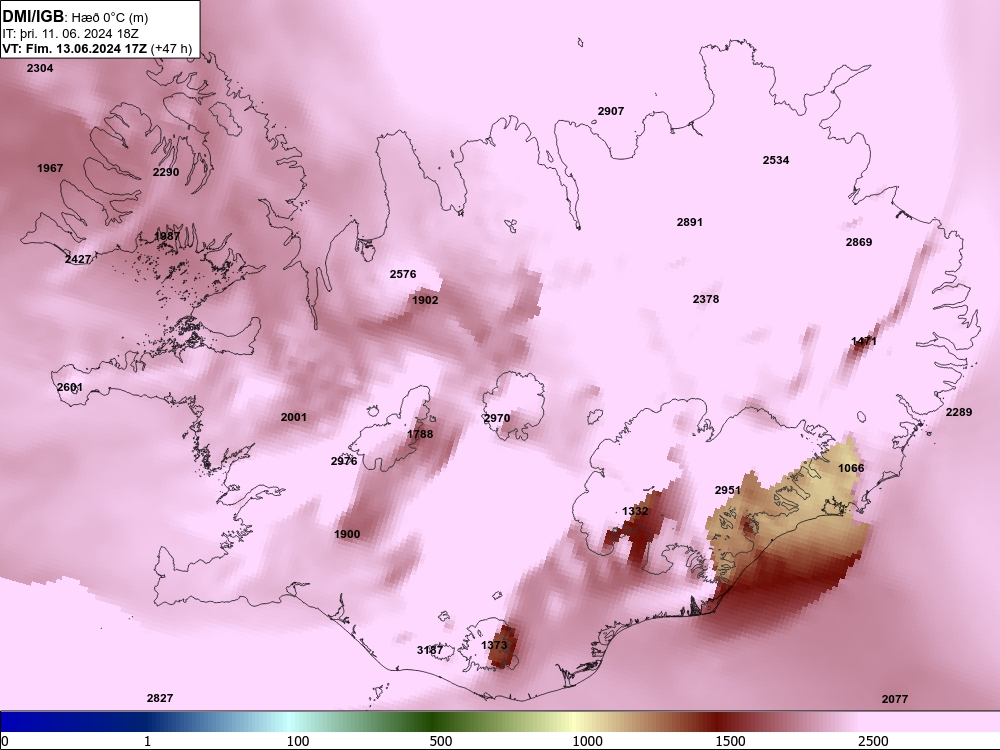Click the 1987 height value
1000x750 pixels.
click(167, 237)
